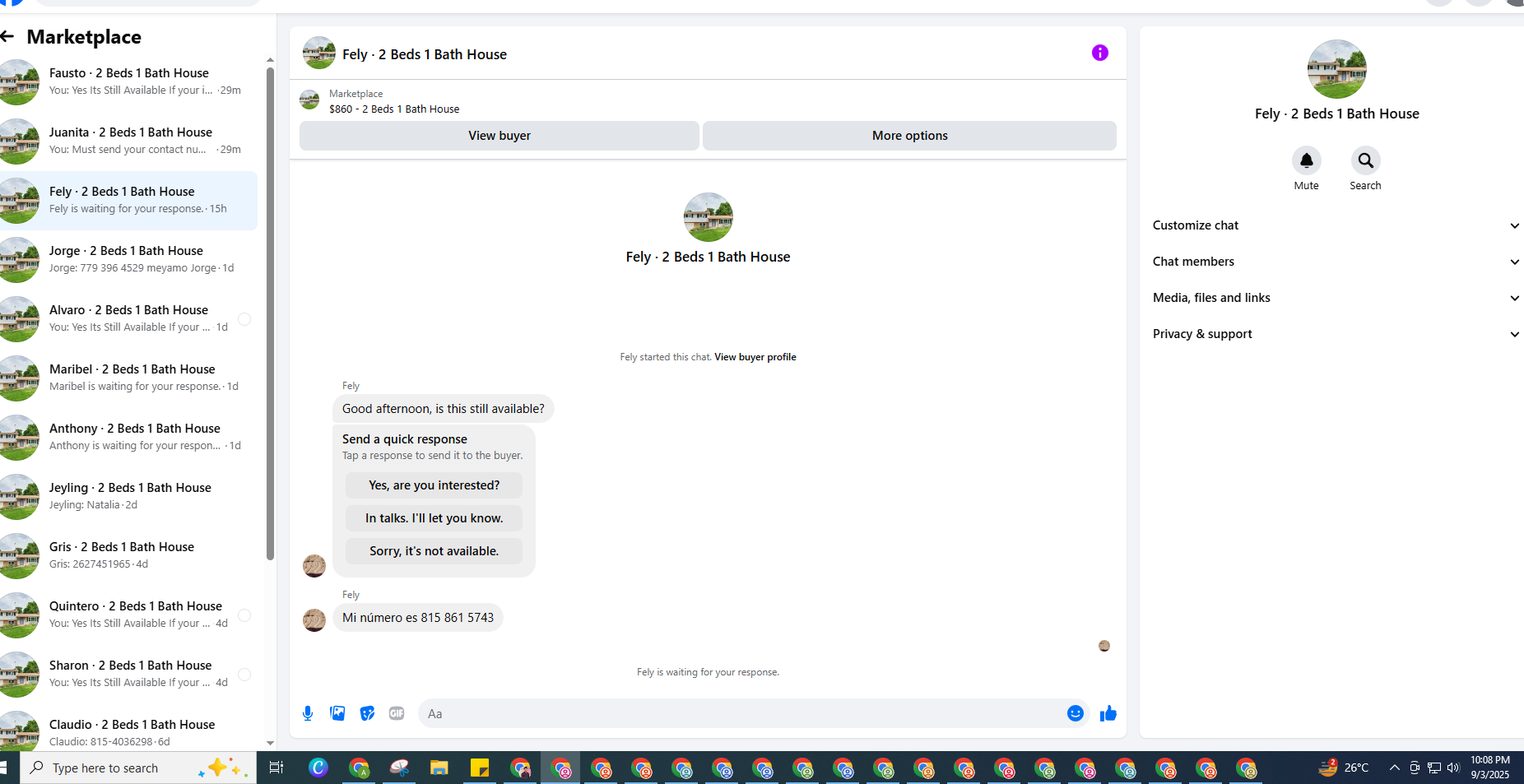Expand the Chat members section
Screen dimensions: 1524x784
(x=1336, y=262)
